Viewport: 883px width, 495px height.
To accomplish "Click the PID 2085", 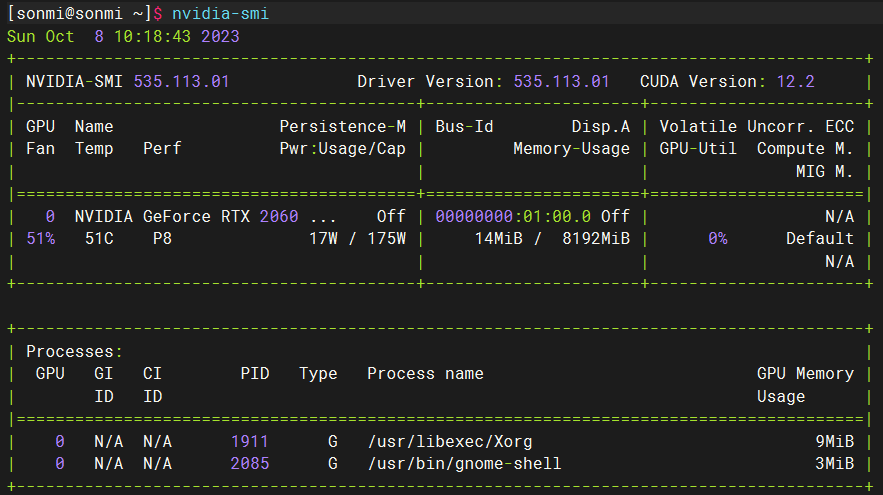I will click(x=249, y=464).
